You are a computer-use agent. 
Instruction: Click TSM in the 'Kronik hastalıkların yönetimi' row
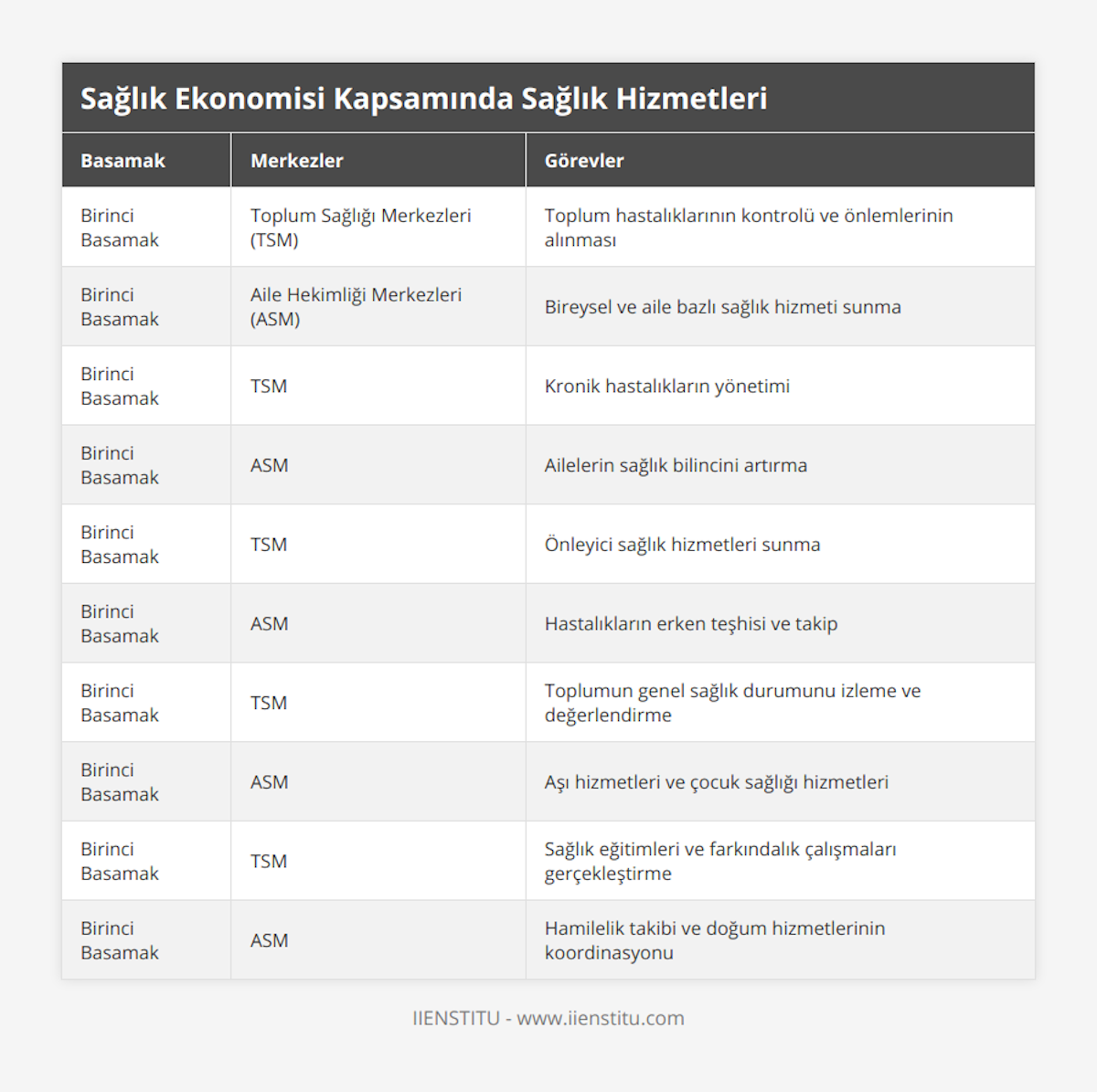click(x=269, y=386)
